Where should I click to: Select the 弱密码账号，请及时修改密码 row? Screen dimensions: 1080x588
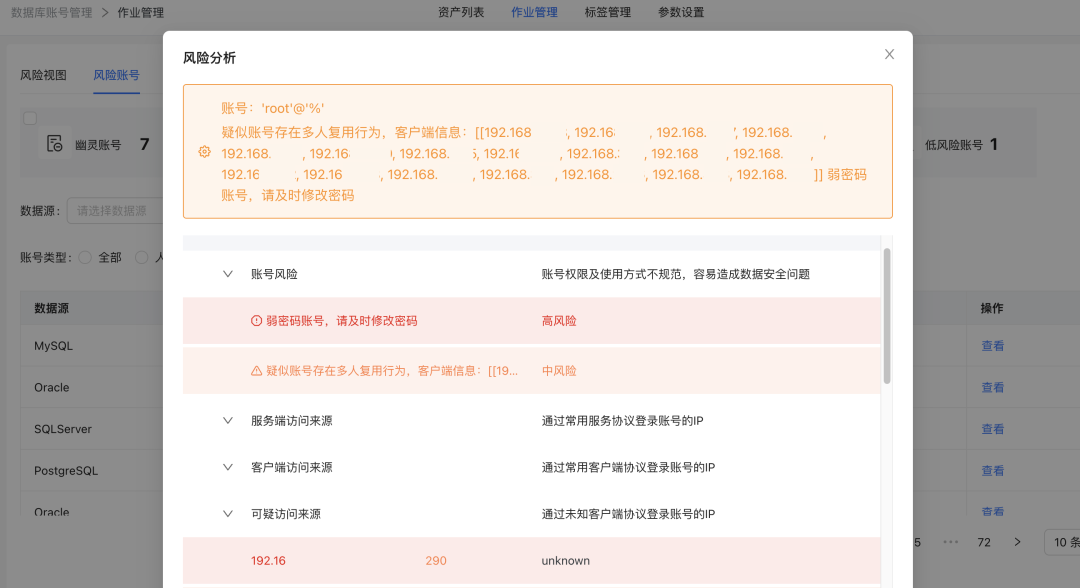click(532, 321)
